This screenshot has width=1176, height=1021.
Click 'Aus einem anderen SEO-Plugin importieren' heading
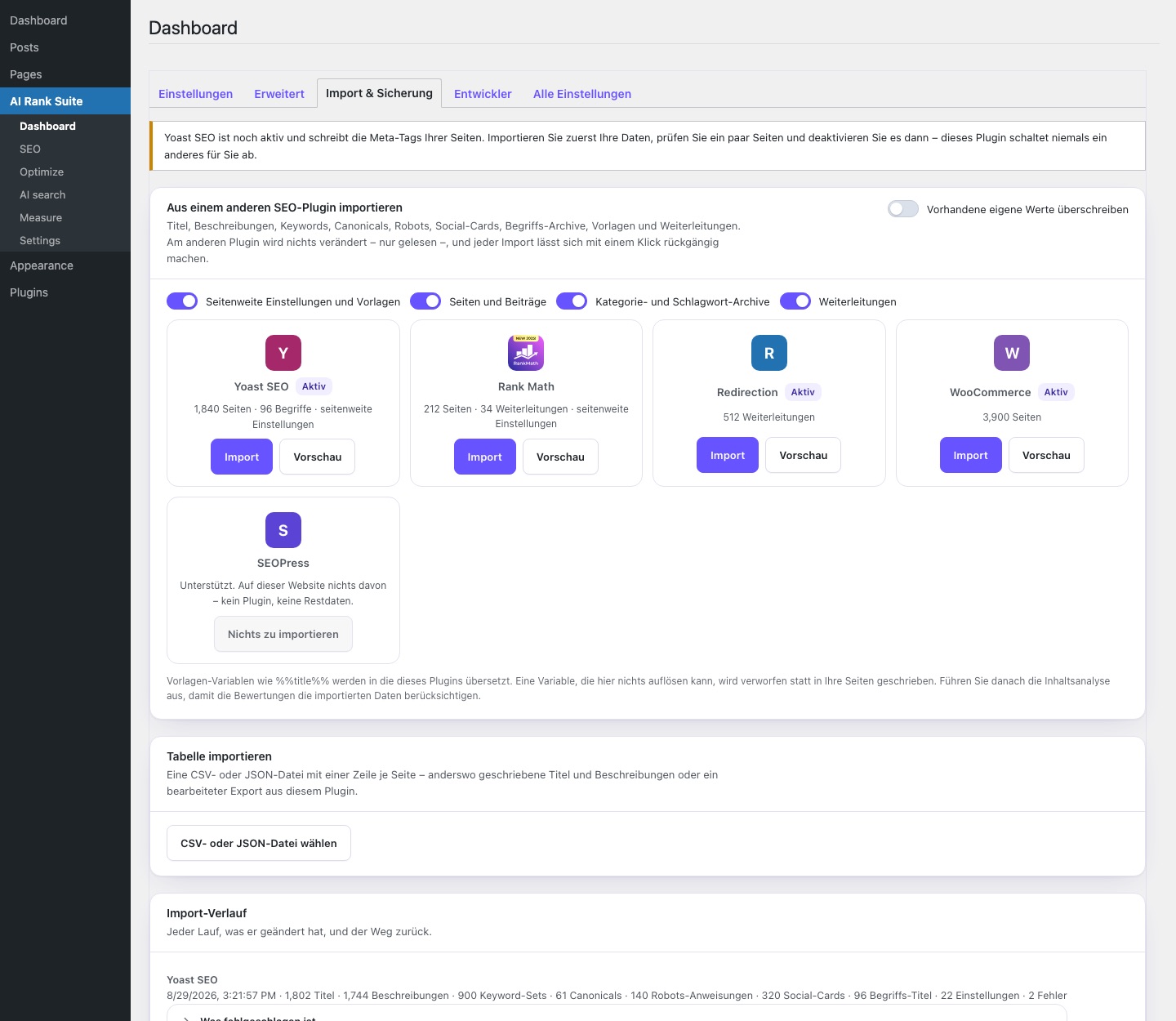(284, 207)
